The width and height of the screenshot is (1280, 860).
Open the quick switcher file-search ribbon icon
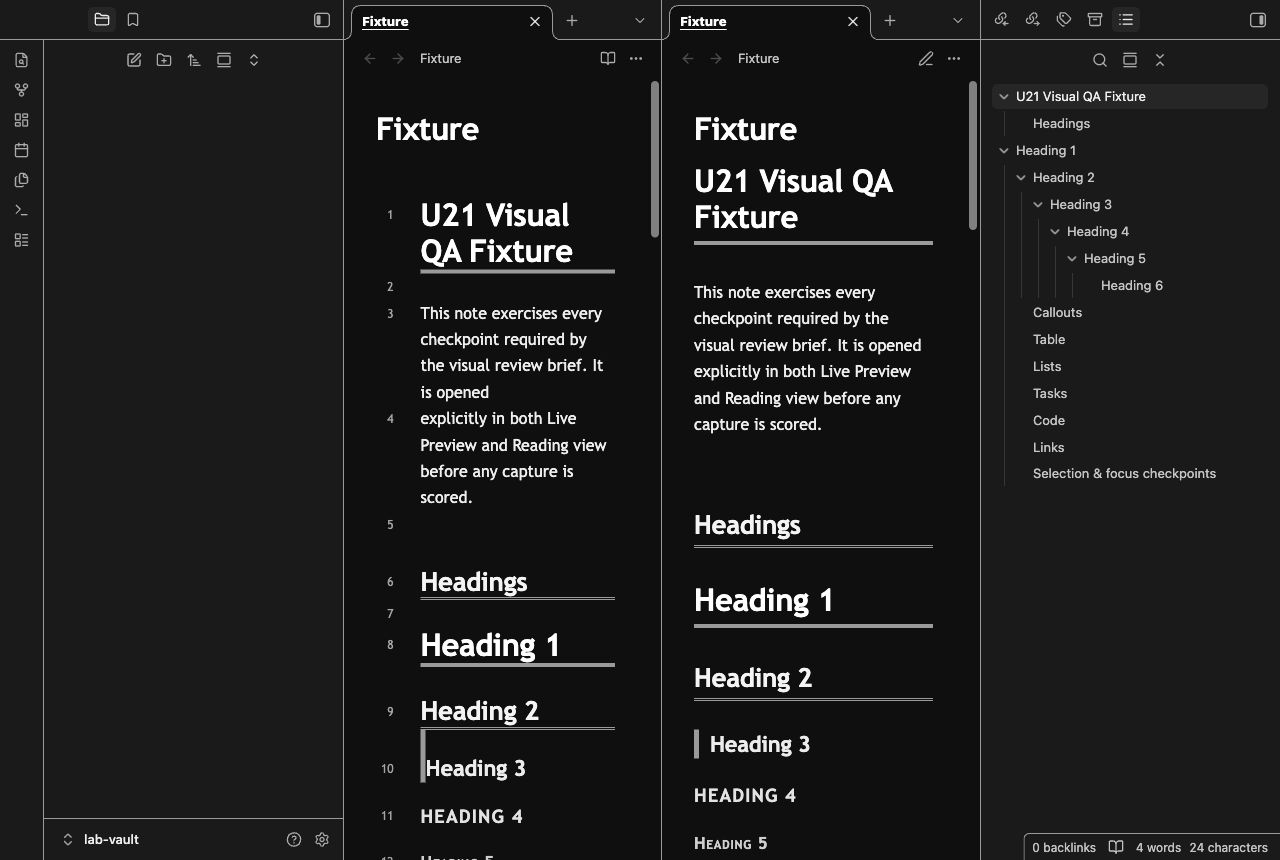22,60
